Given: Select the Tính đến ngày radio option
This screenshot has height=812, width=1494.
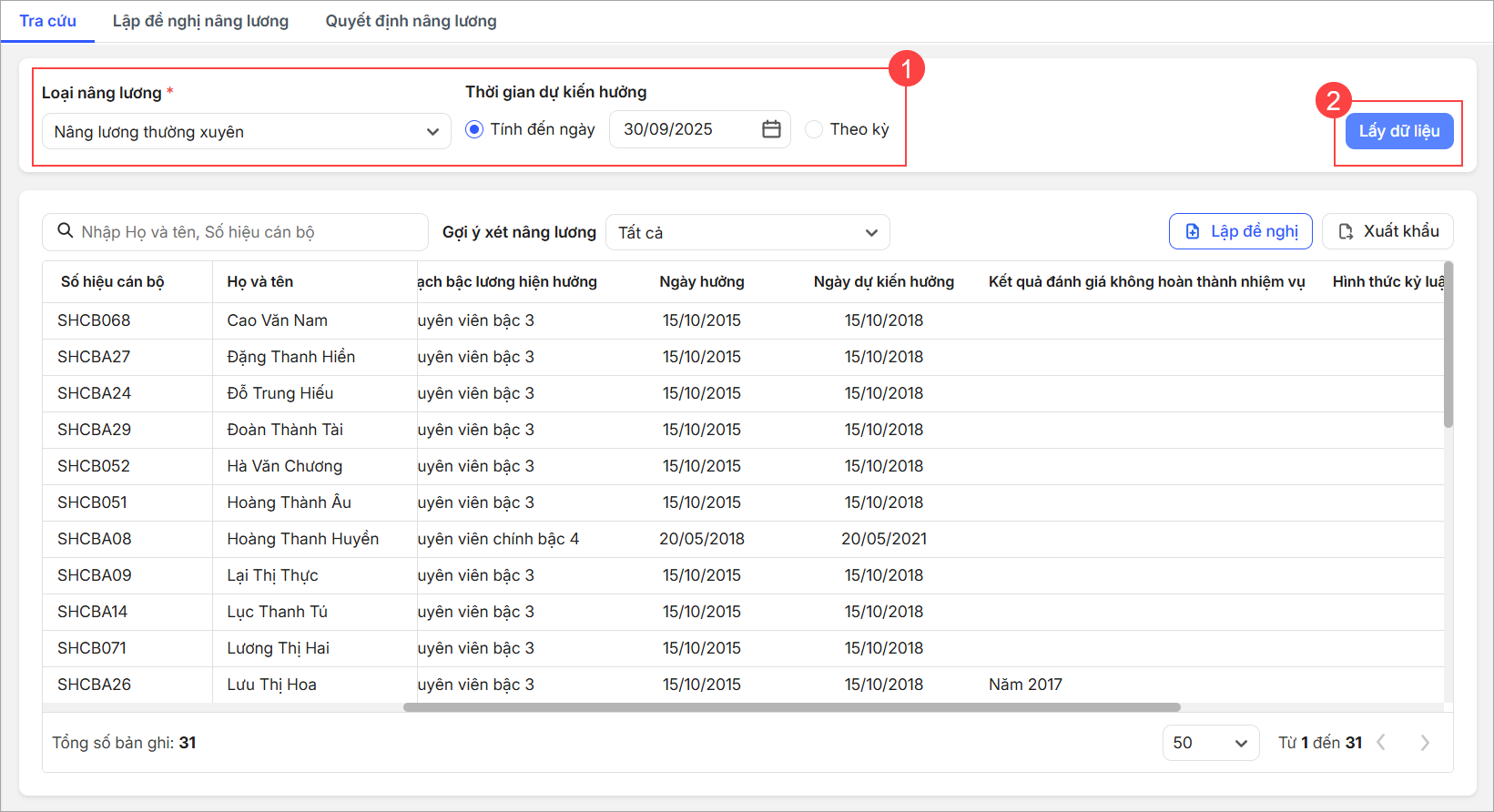Looking at the screenshot, I should coord(474,129).
